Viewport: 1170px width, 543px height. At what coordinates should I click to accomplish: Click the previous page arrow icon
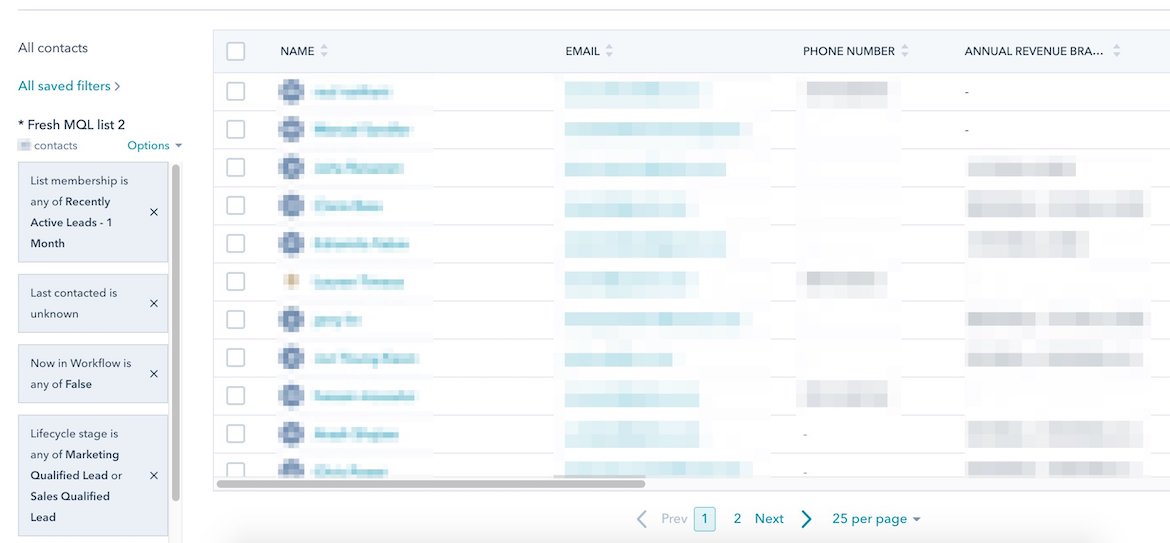(643, 519)
